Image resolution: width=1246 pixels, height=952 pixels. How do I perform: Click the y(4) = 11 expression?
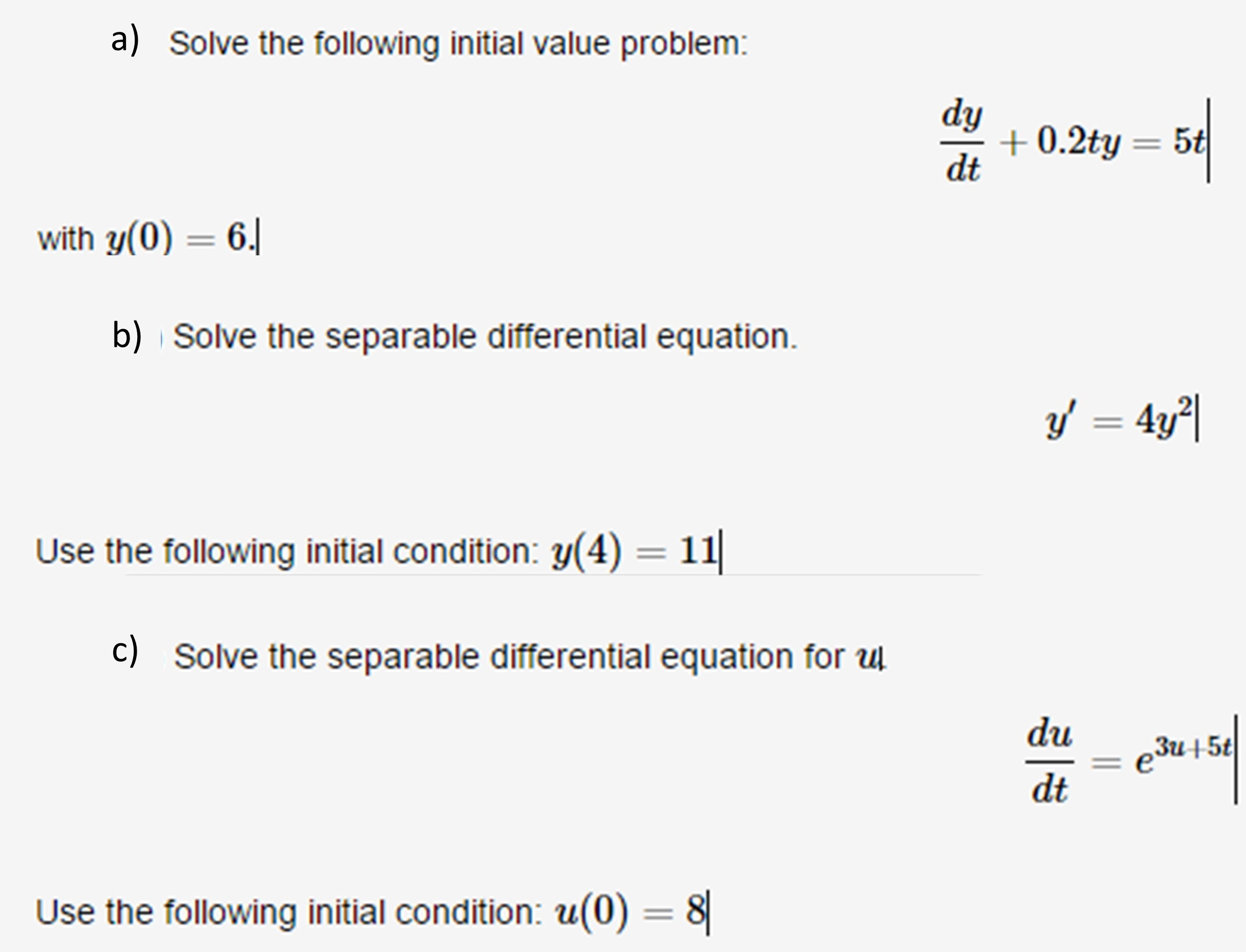pyautogui.click(x=635, y=551)
